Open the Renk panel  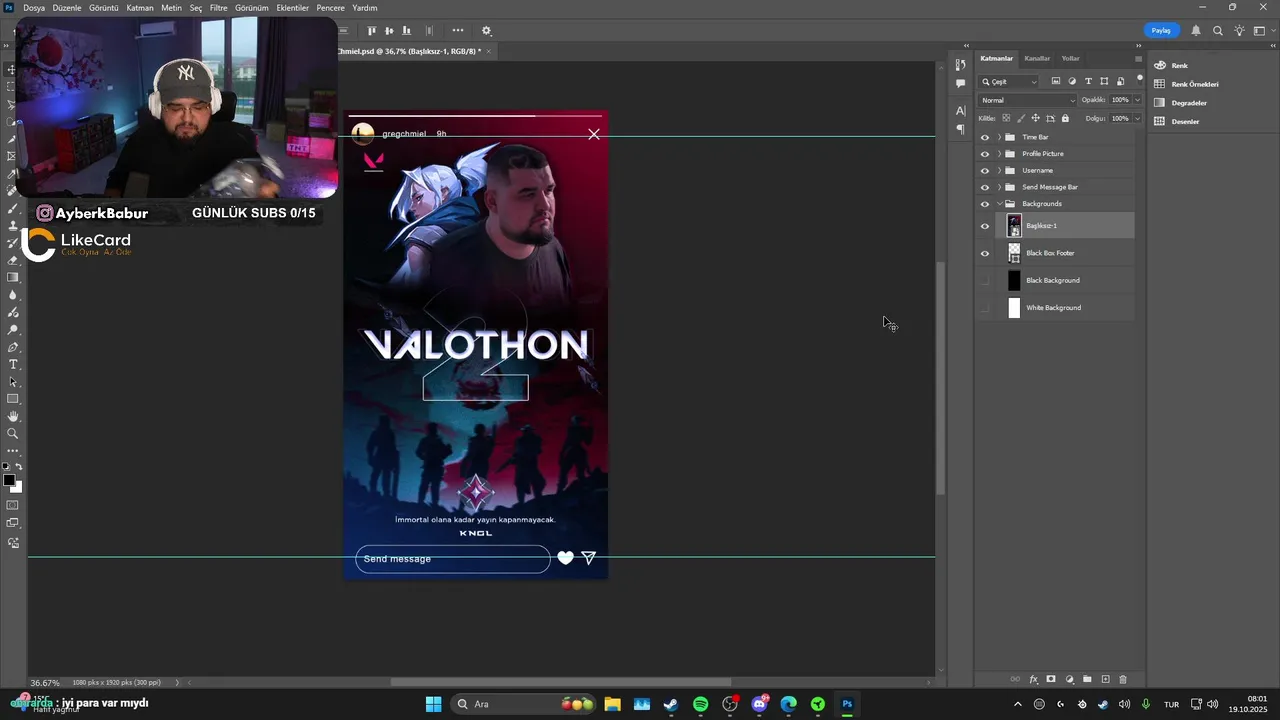point(1180,66)
